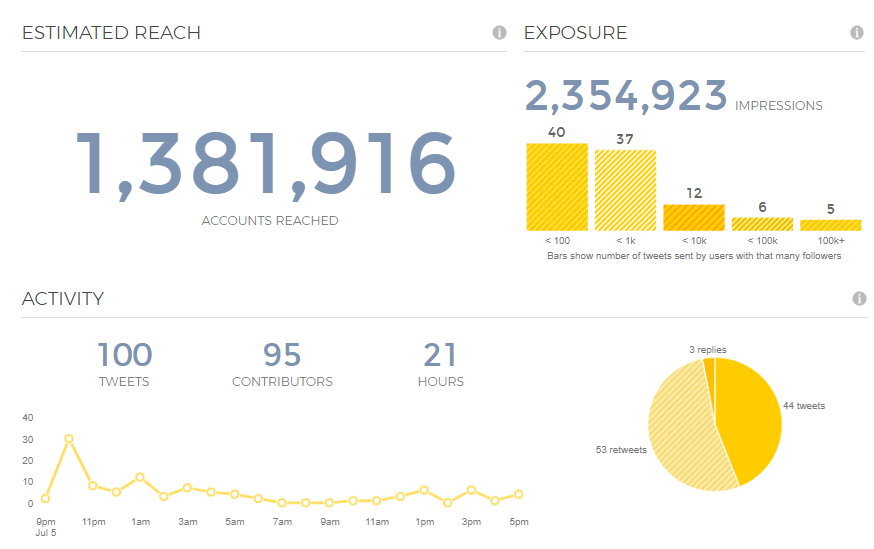This screenshot has height=549, width=874.
Task: Click the 11pm data point on chart
Action: [93, 486]
